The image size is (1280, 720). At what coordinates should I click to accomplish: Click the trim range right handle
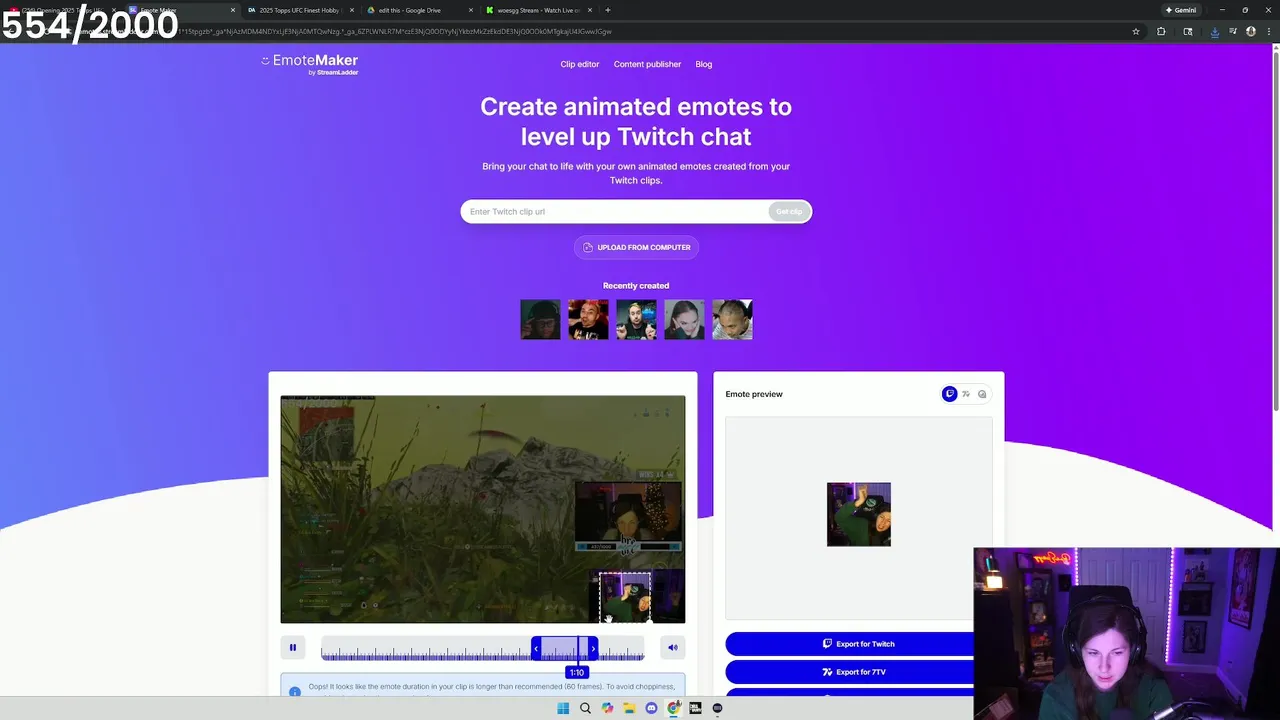click(x=593, y=649)
